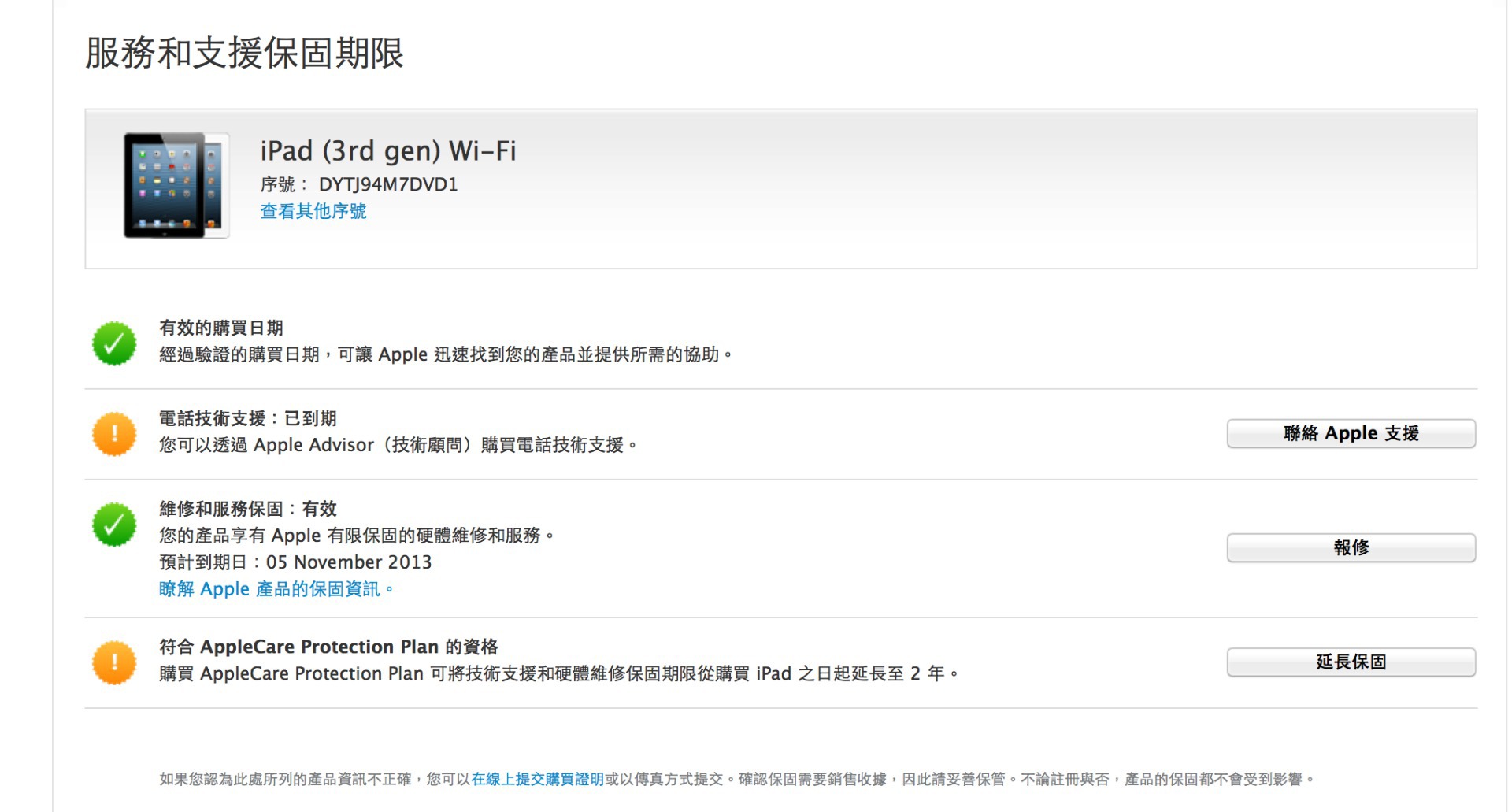The height and width of the screenshot is (812, 1512).
Task: Click the 服務和支援保固期限 page heading
Action: [x=244, y=54]
